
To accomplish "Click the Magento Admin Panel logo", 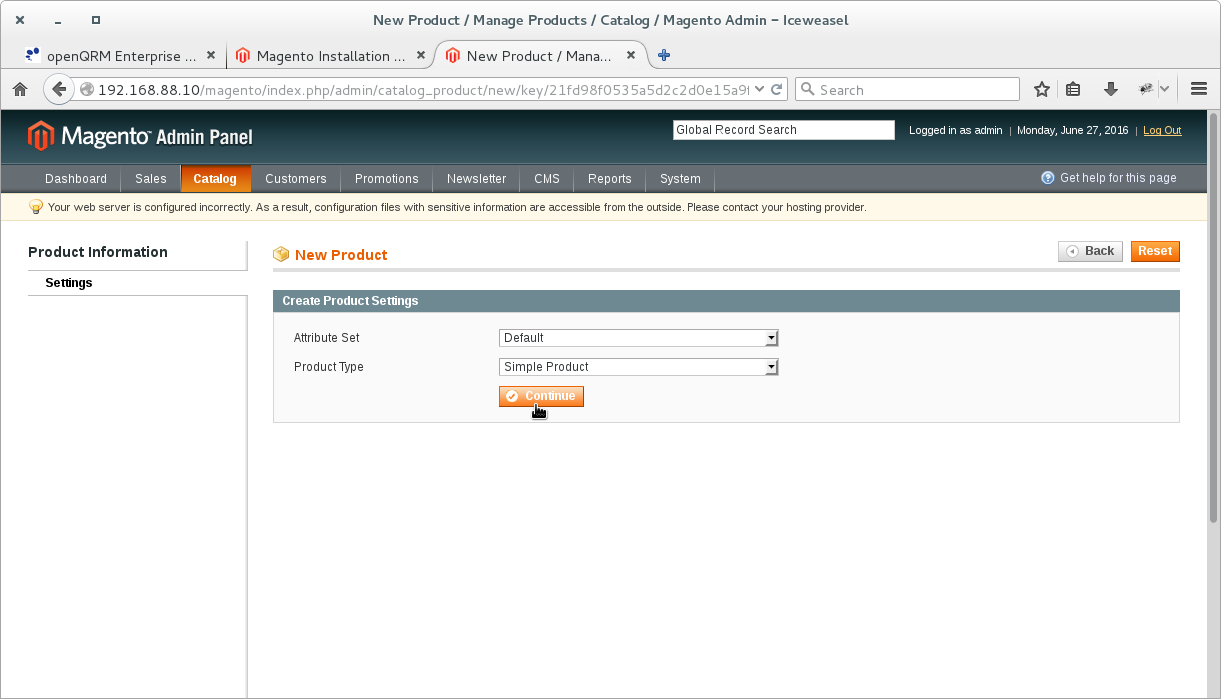I will [140, 135].
